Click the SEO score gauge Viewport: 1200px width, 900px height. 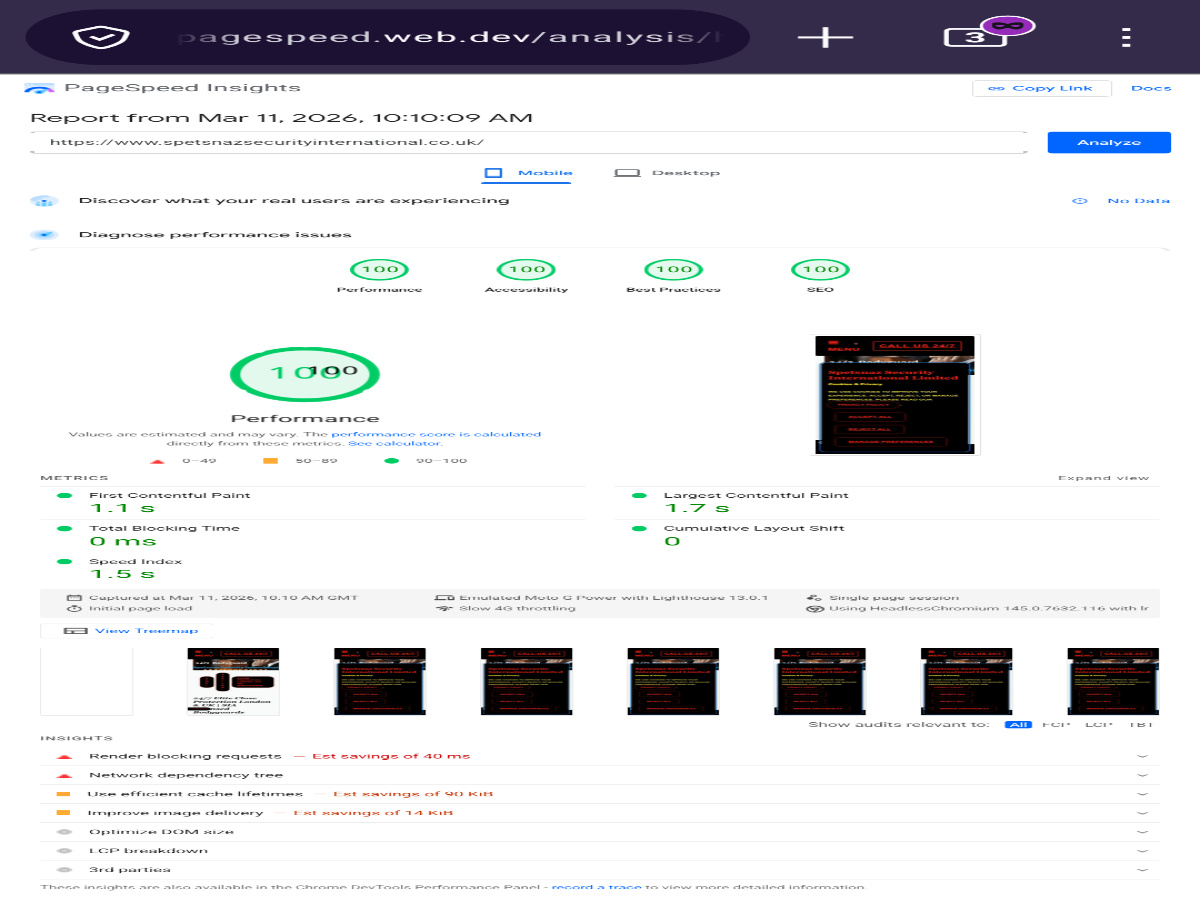point(821,269)
